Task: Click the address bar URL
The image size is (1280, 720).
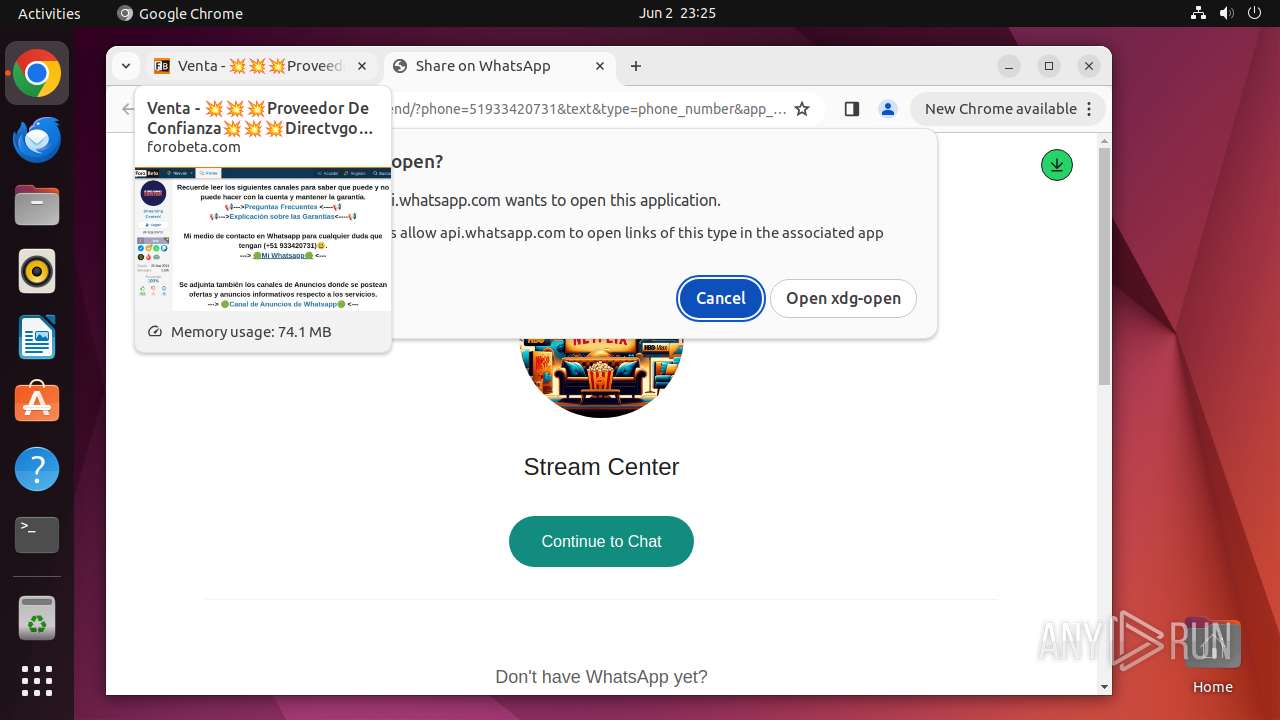Action: coord(586,109)
